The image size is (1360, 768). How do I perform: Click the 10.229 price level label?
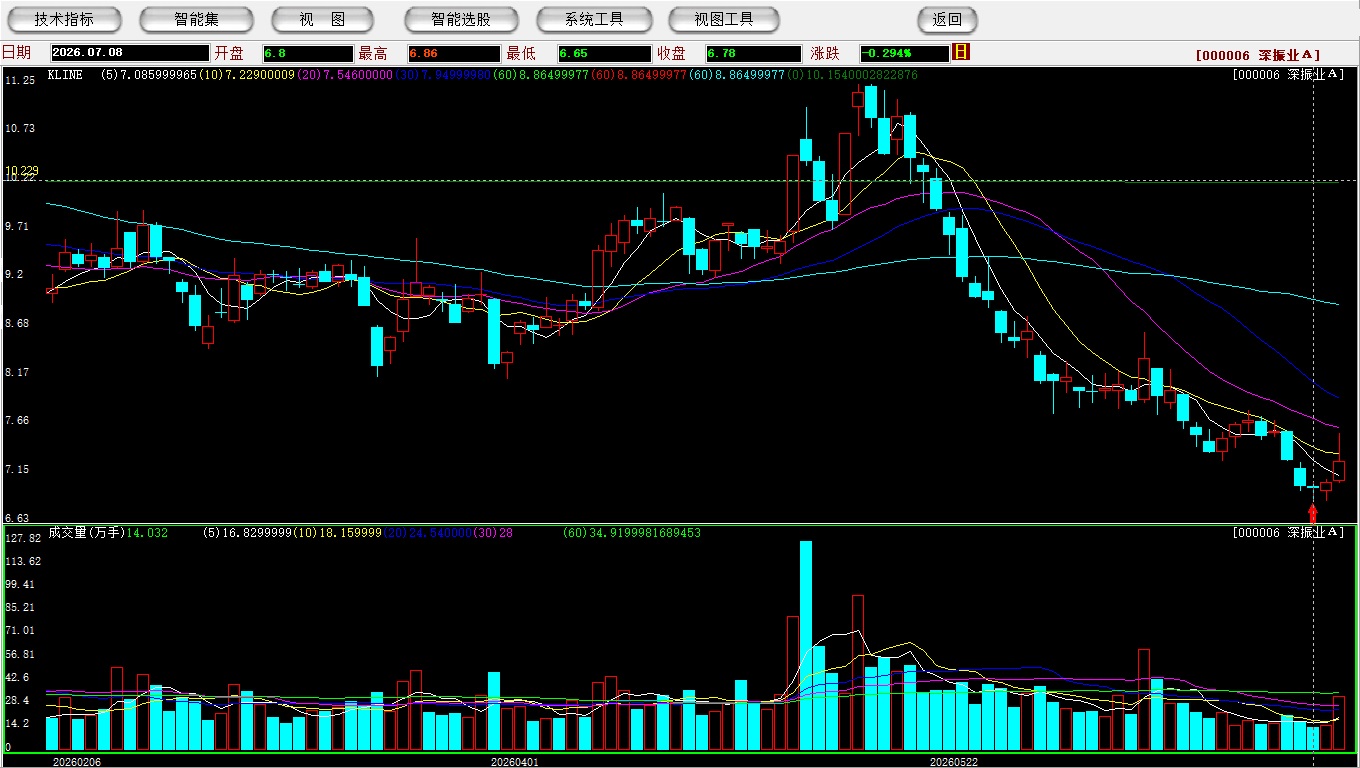[21, 171]
